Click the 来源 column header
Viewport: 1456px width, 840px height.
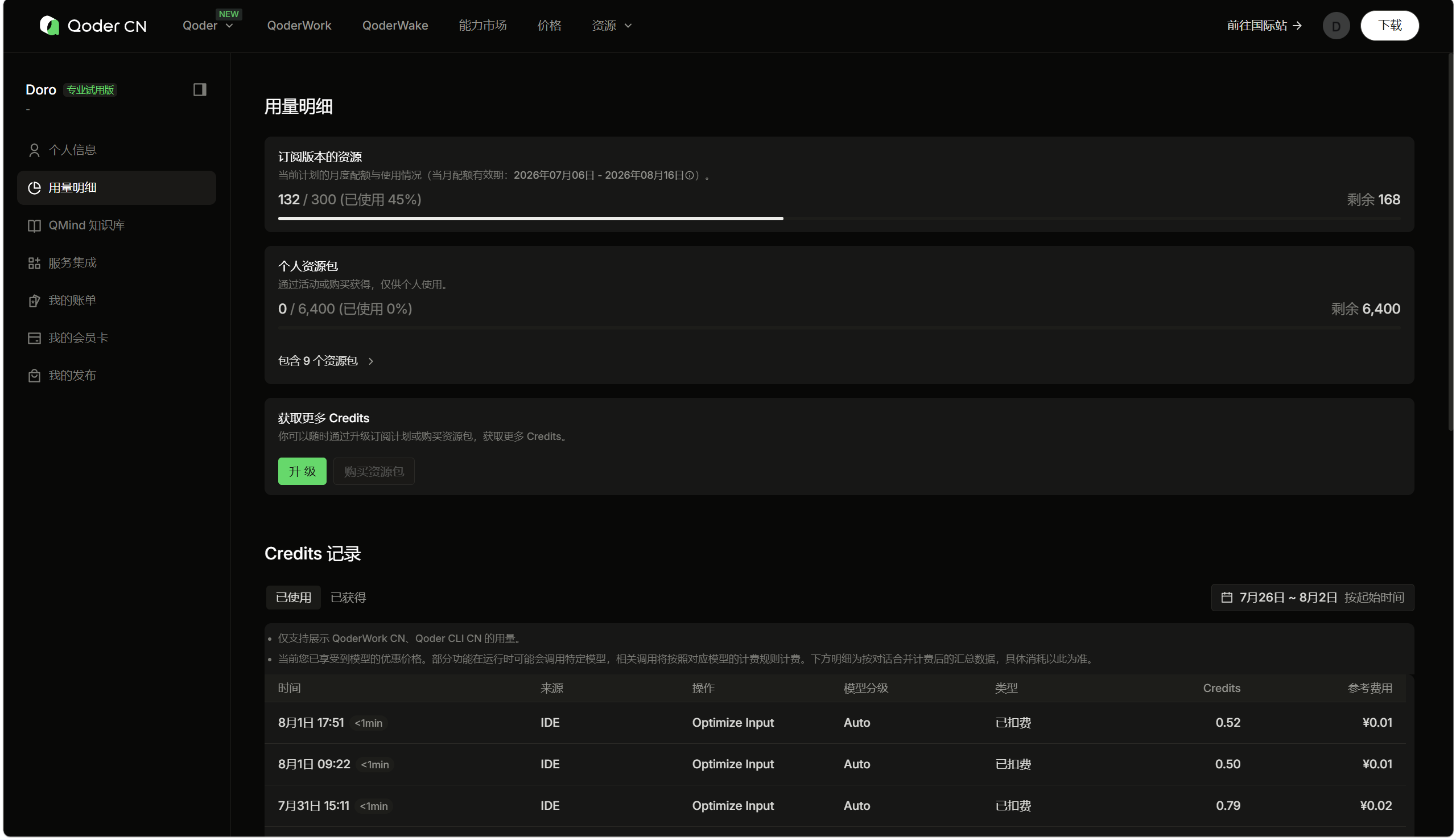552,688
